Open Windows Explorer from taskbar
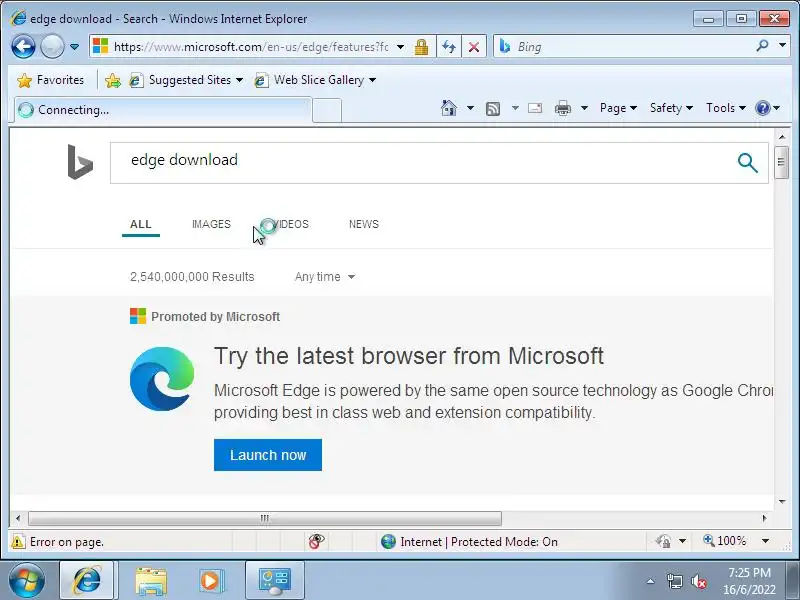The width and height of the screenshot is (800, 600). (x=151, y=581)
